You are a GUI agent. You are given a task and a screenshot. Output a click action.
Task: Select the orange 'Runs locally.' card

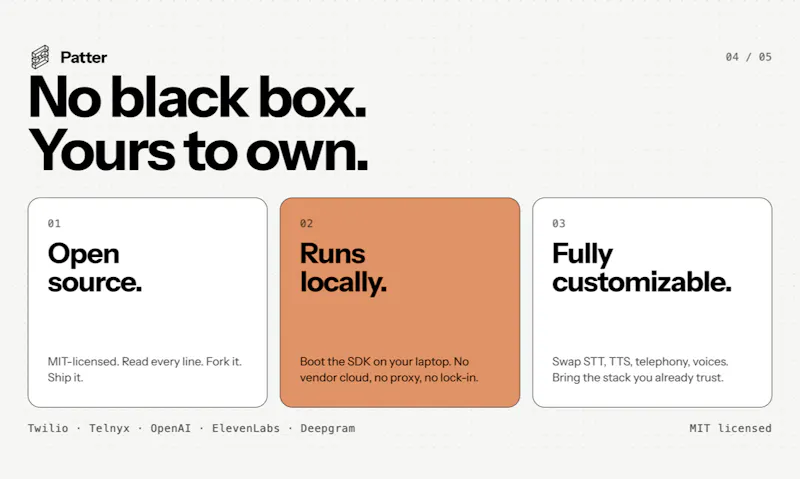(400, 302)
